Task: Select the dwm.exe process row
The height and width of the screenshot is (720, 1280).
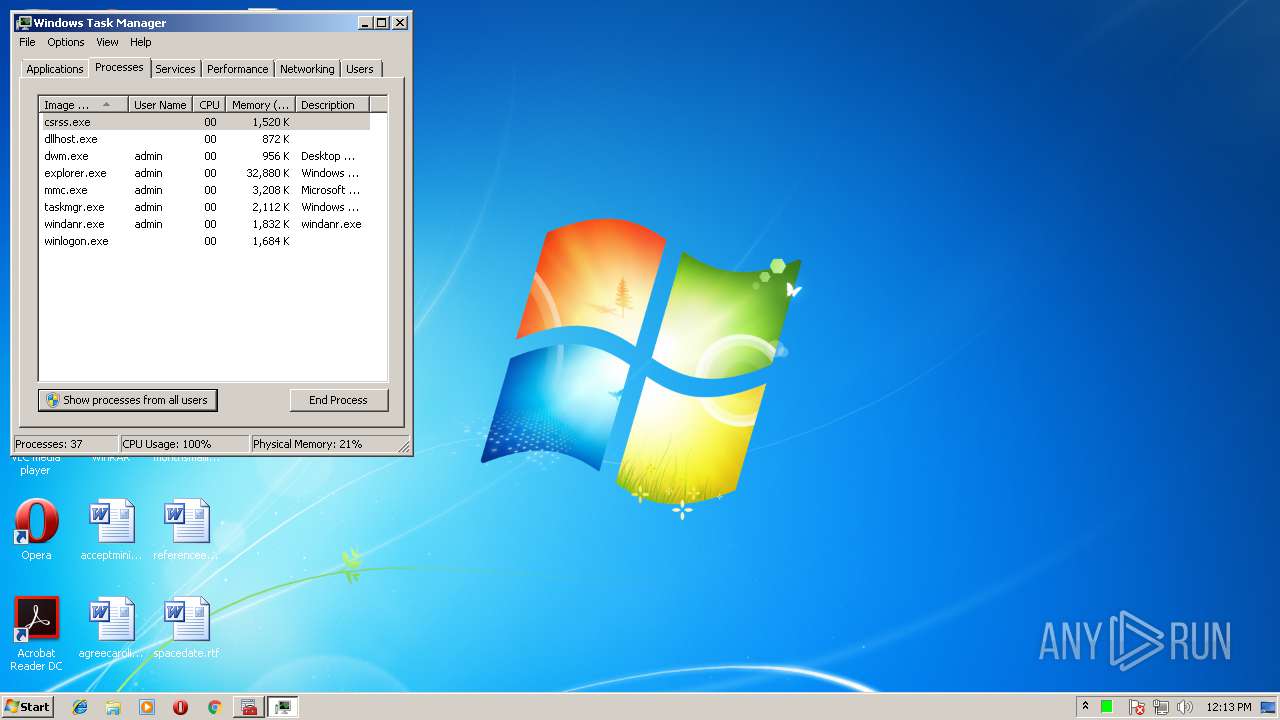Action: [205, 156]
